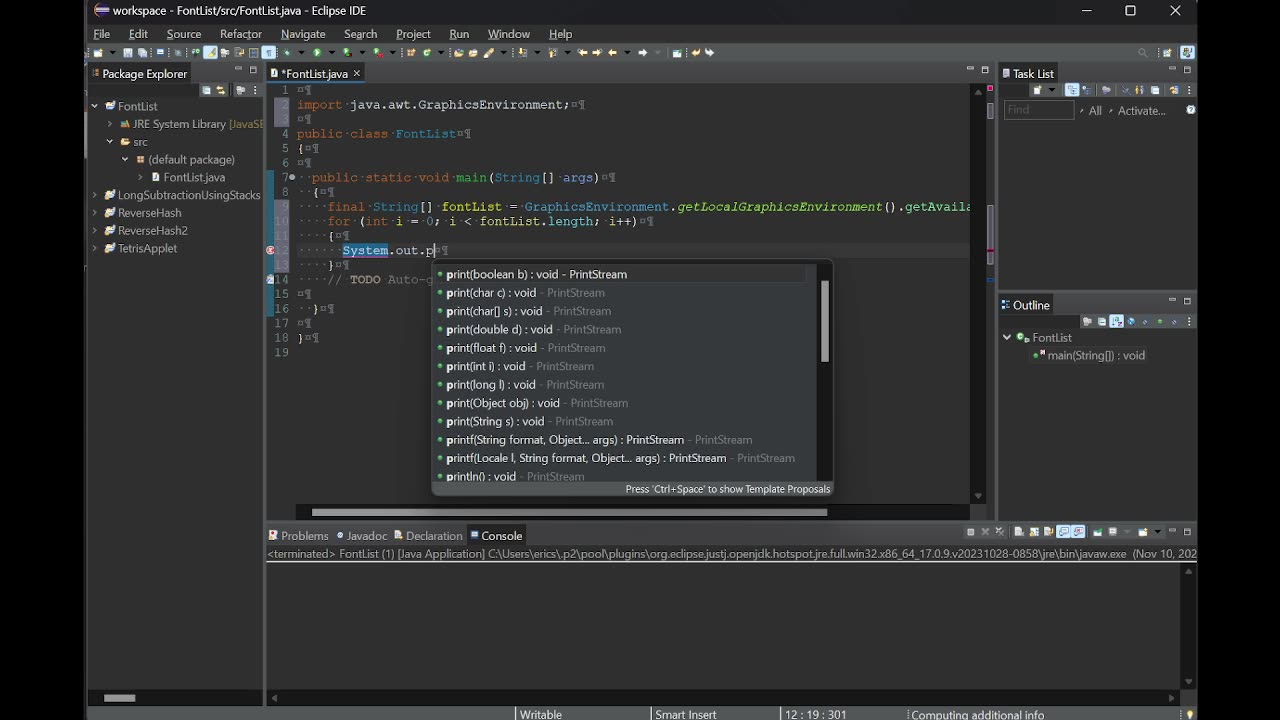Click the New Java Class icon
1280x720 pixels.
[426, 52]
